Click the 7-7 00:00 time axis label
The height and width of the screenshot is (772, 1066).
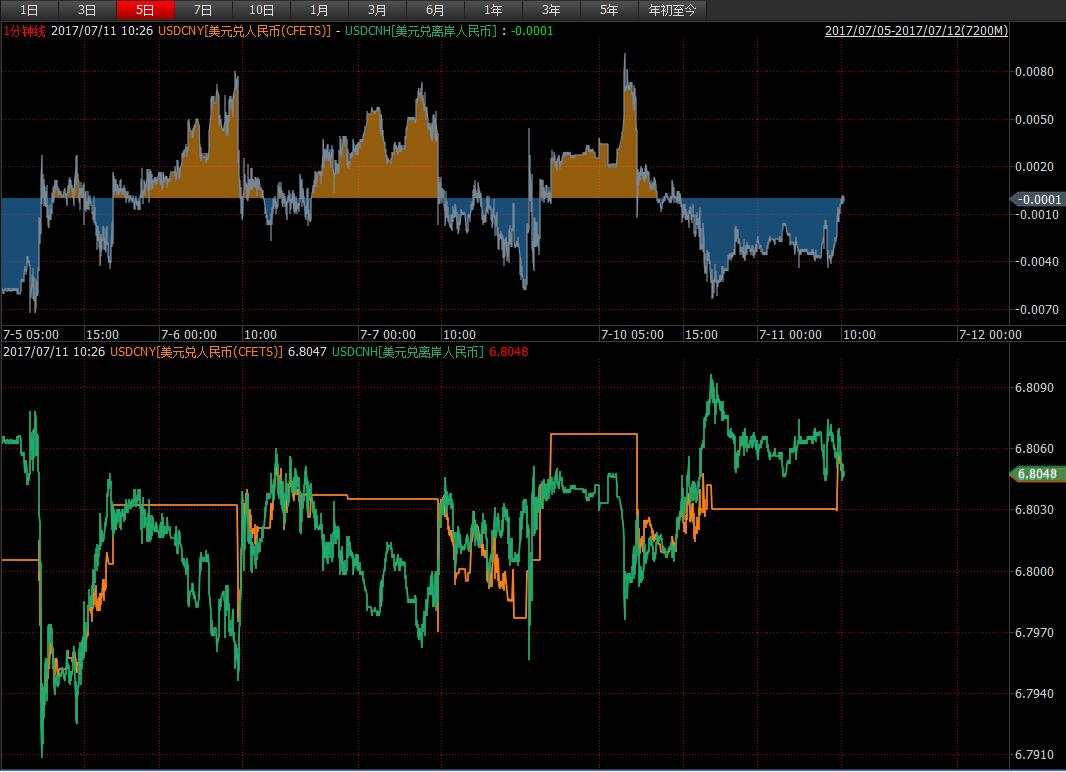tap(388, 334)
